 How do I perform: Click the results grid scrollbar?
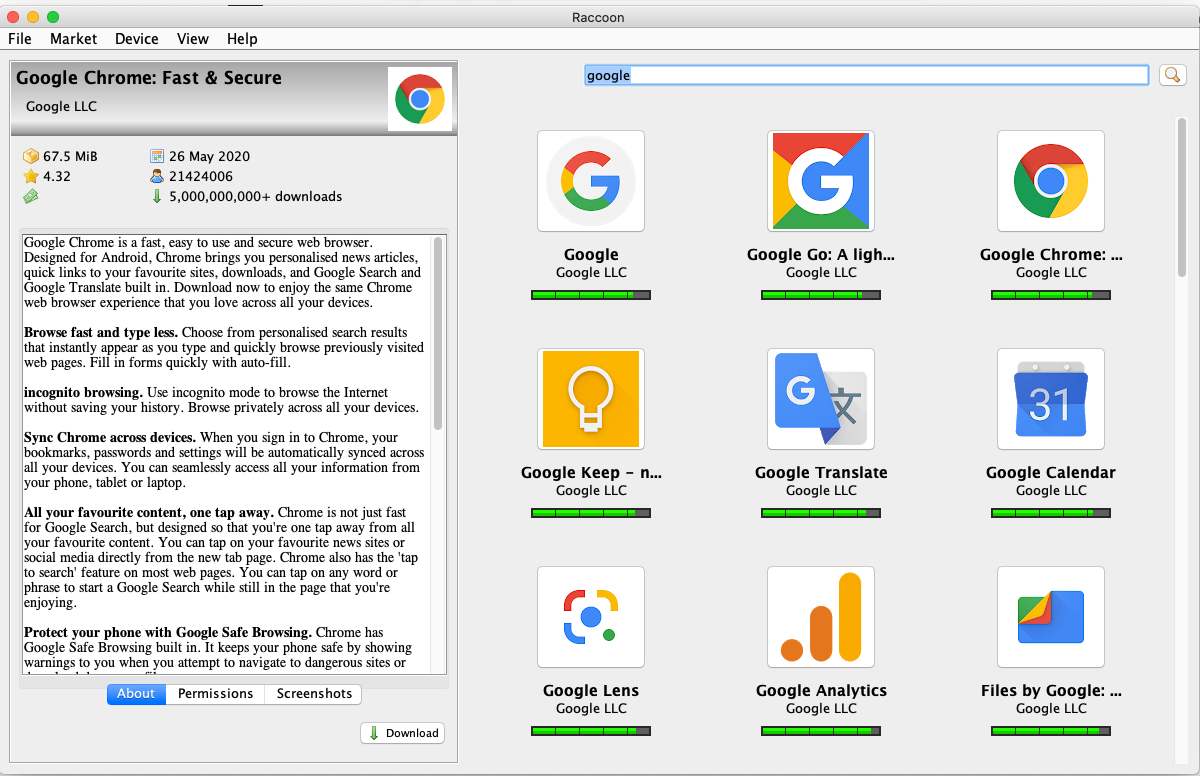(1182, 200)
